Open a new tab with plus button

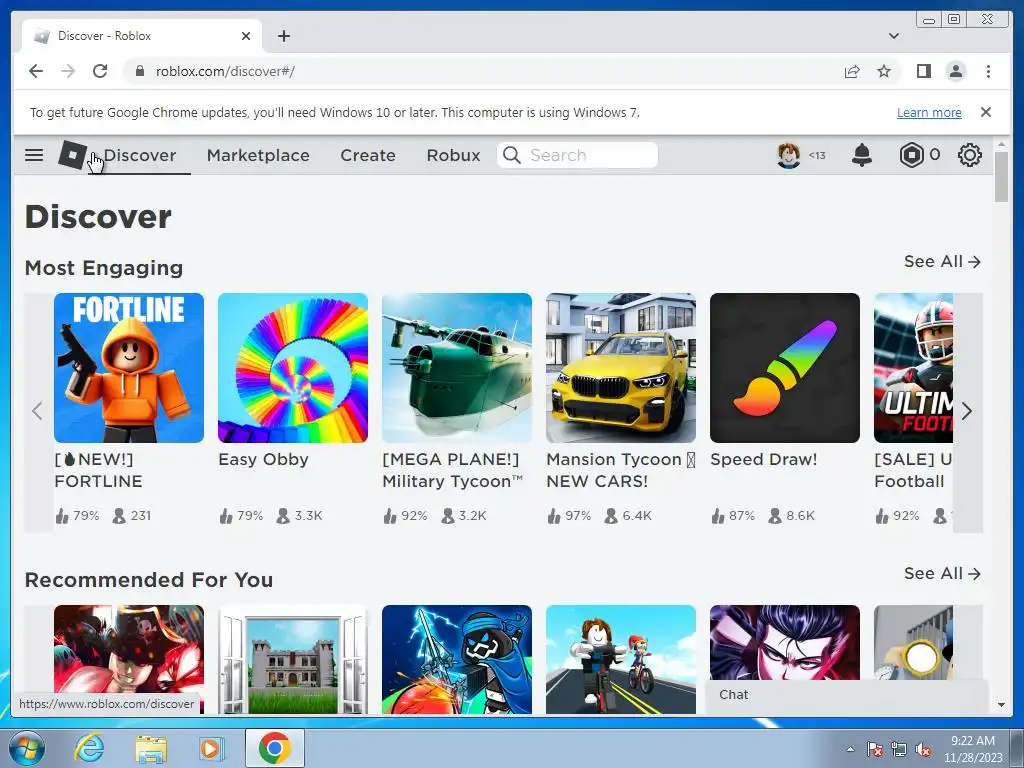pos(283,36)
